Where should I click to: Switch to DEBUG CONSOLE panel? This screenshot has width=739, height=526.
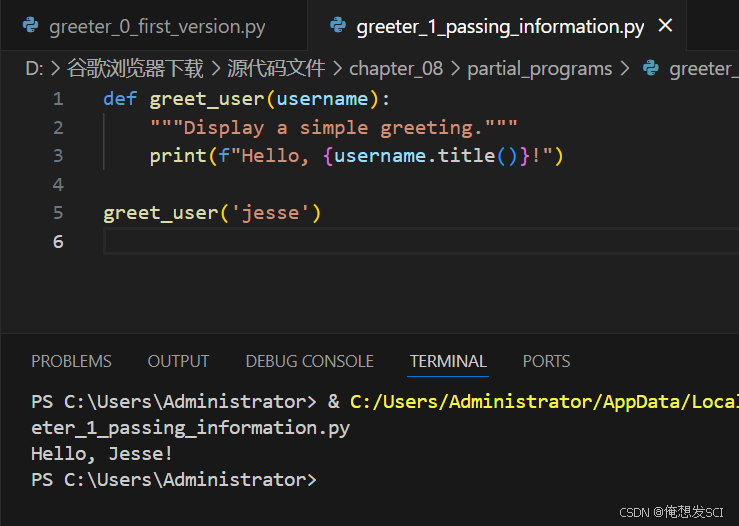click(310, 362)
